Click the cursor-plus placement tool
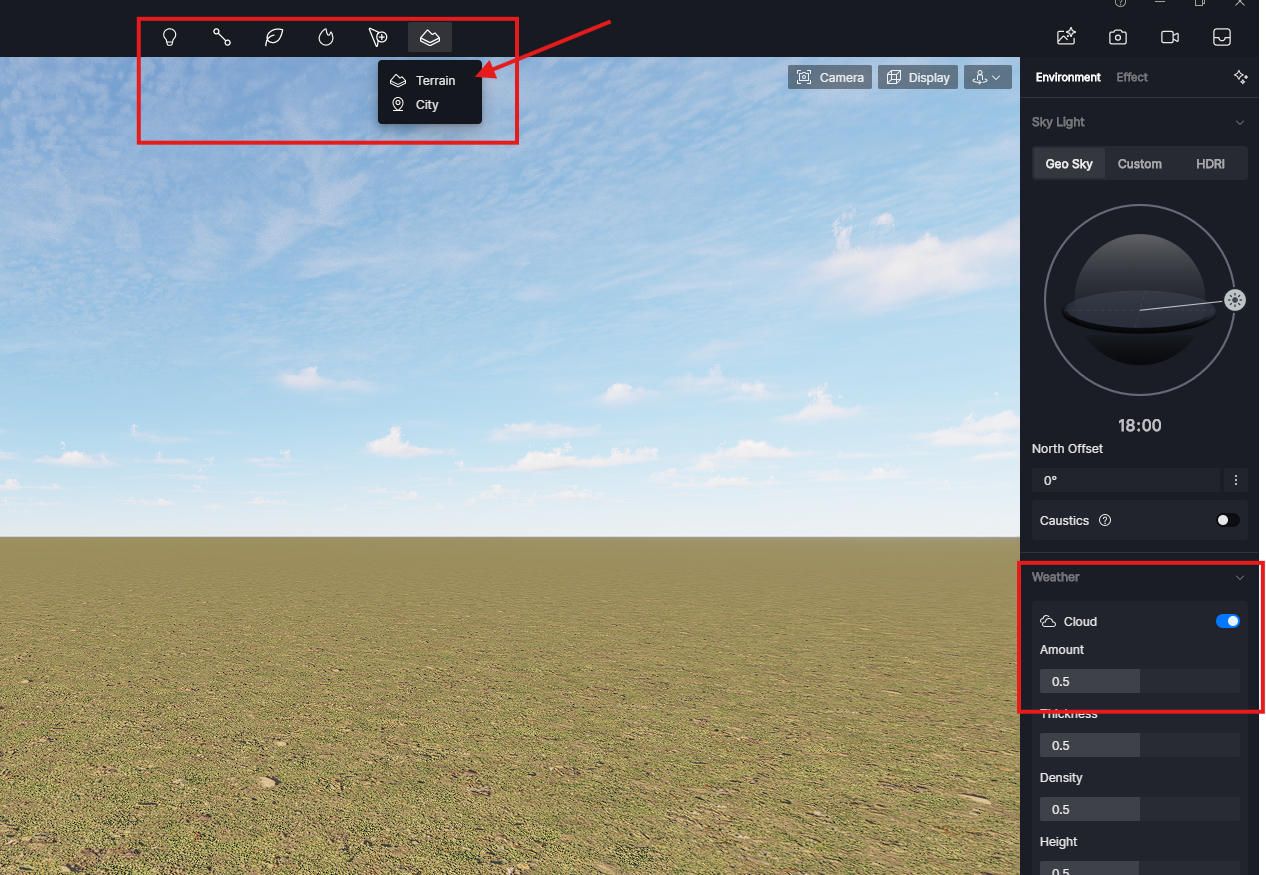 tap(378, 38)
